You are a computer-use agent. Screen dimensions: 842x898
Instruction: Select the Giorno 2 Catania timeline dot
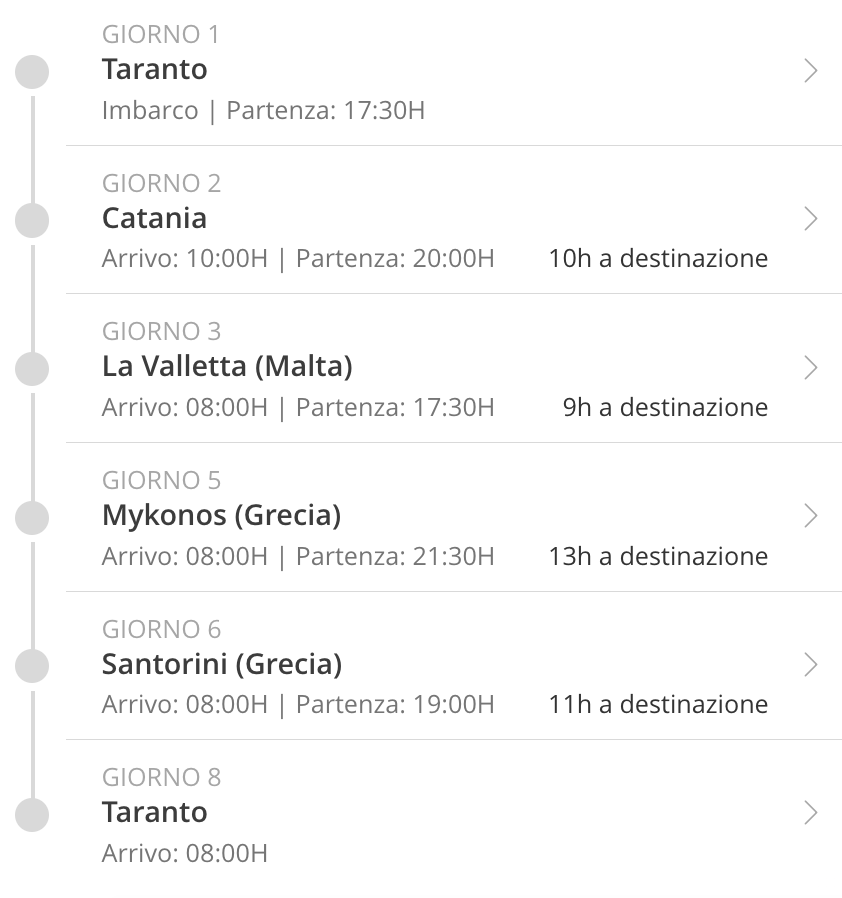point(32,220)
